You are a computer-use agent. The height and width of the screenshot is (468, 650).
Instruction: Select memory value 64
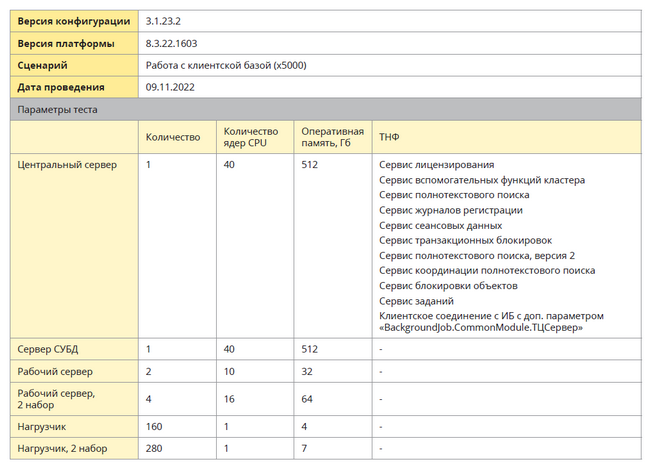pos(307,399)
